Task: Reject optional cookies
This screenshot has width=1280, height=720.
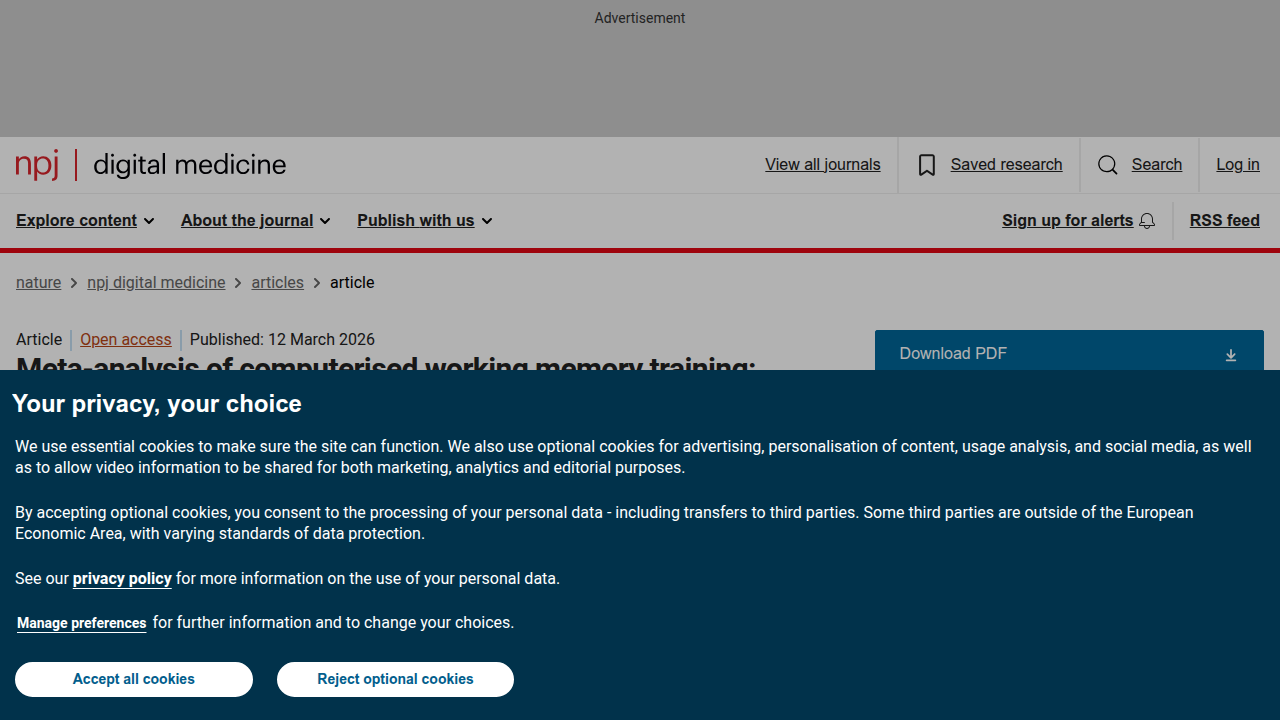Action: [395, 679]
